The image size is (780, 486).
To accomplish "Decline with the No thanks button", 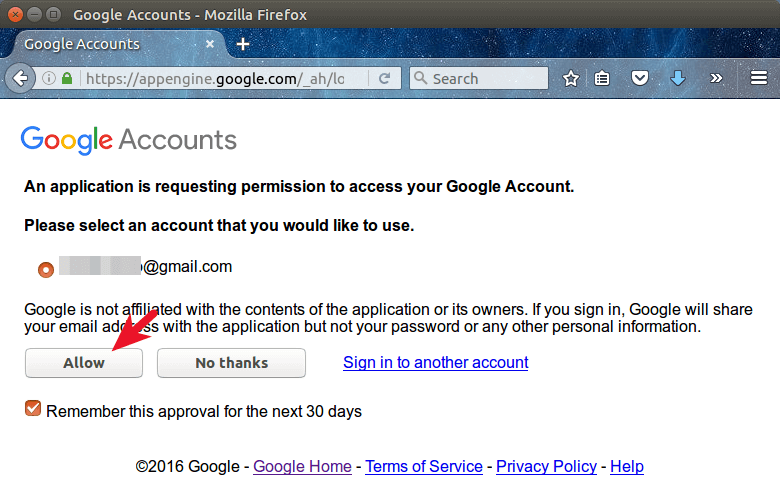I will coord(231,363).
